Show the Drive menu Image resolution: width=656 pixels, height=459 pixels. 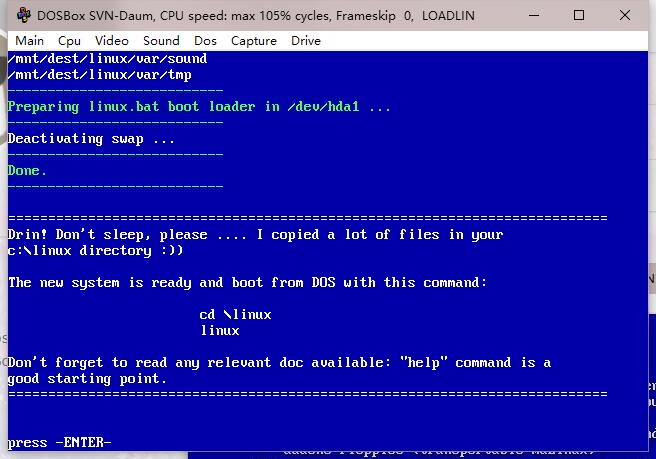(306, 40)
